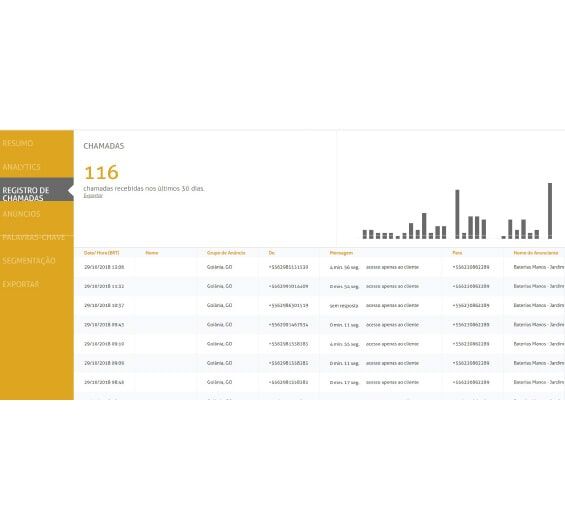Open Segmentação from the sidebar
This screenshot has height=529, width=565.
pos(29,261)
